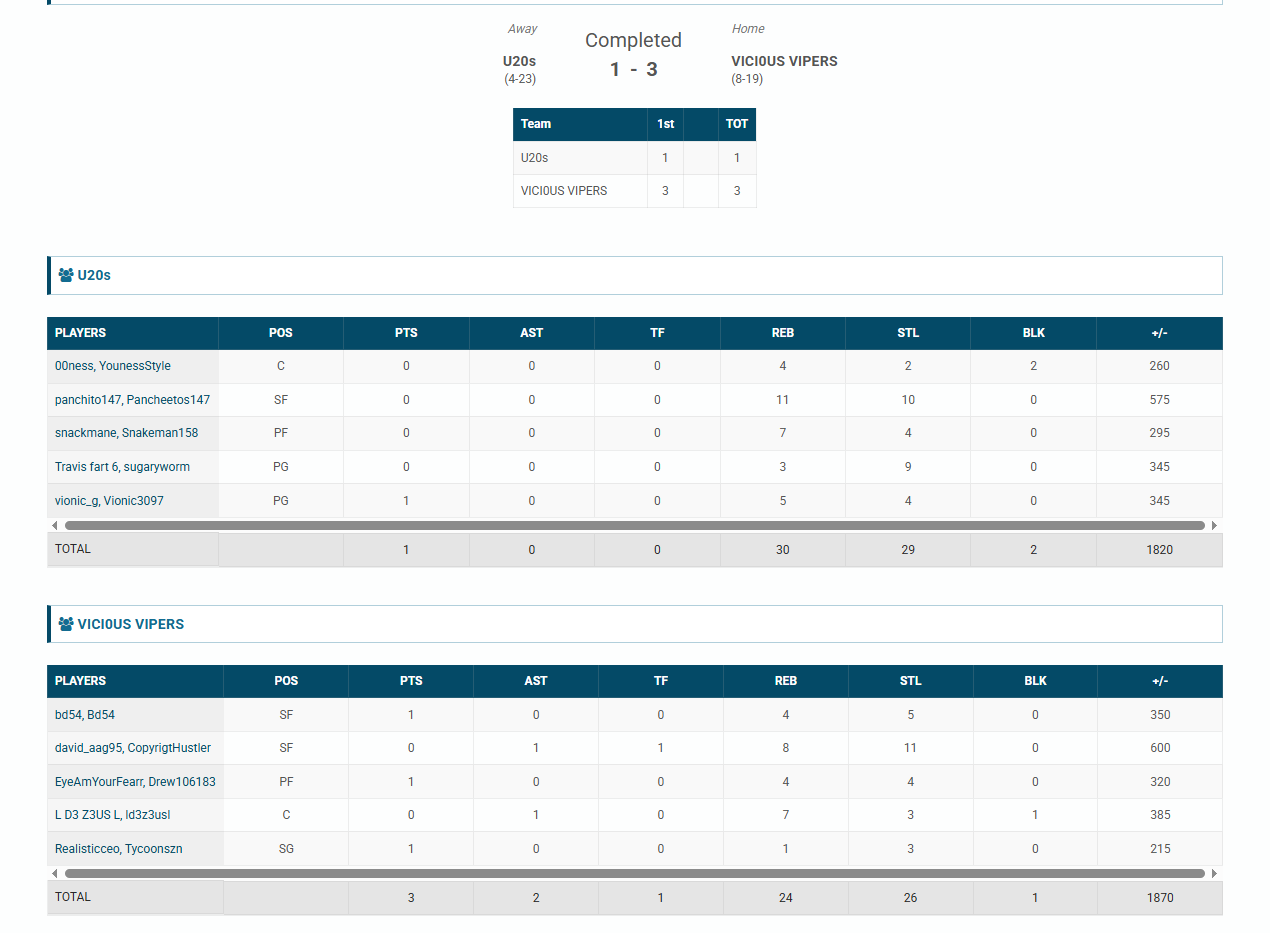1270x933 pixels.
Task: Sort Vipers table by STL column
Action: pyautogui.click(x=910, y=681)
